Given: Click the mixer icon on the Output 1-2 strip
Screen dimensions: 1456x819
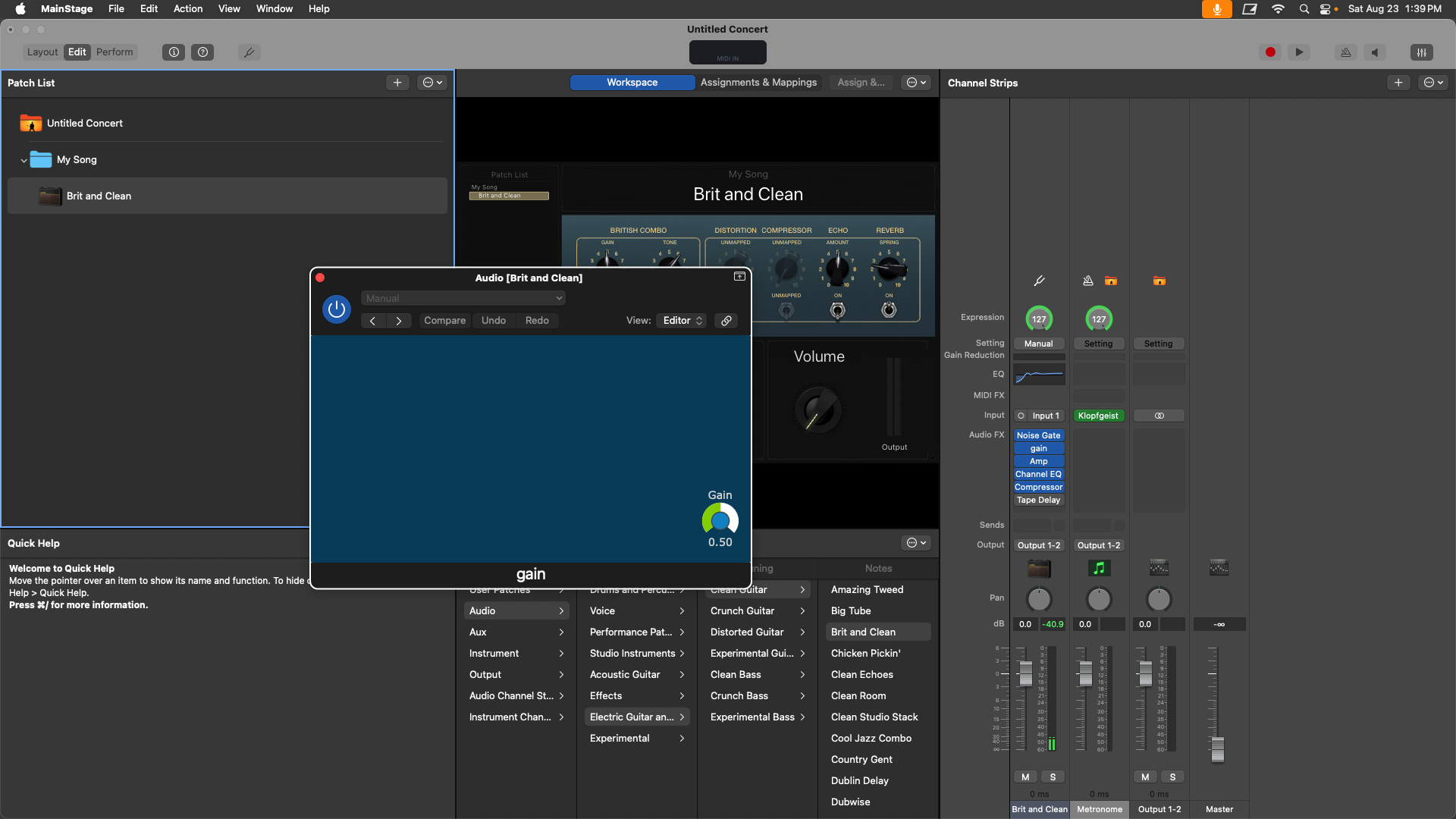Looking at the screenshot, I should coord(1159,568).
